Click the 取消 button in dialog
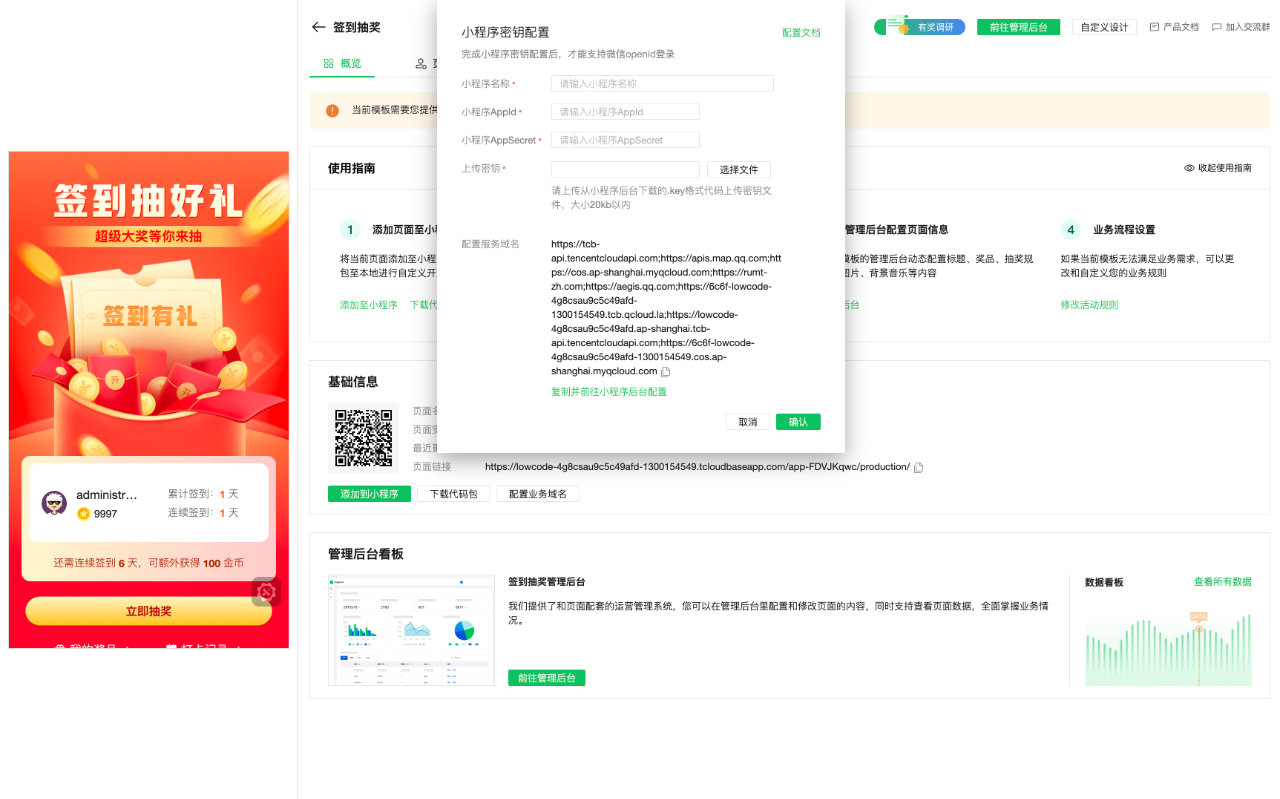The image size is (1280, 799). pyautogui.click(x=748, y=422)
